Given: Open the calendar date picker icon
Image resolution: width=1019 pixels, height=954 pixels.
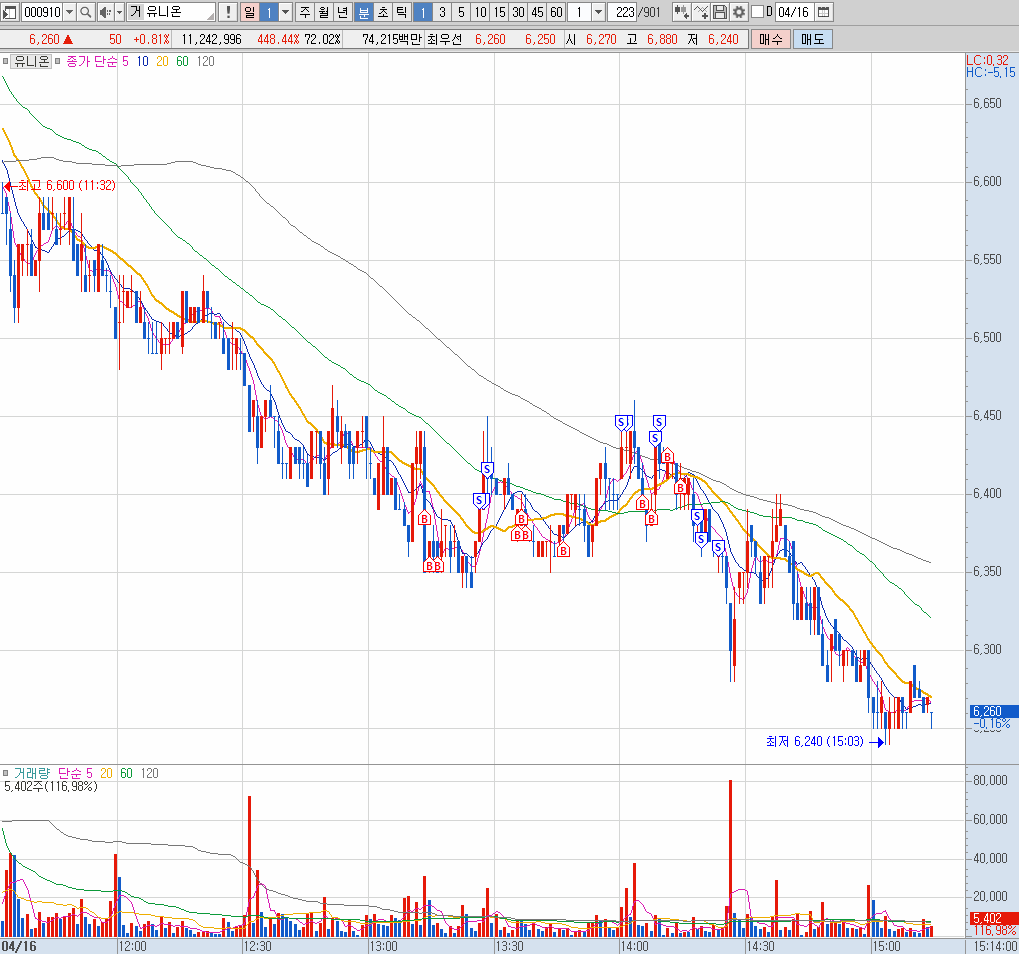Looking at the screenshot, I should tap(823, 12).
